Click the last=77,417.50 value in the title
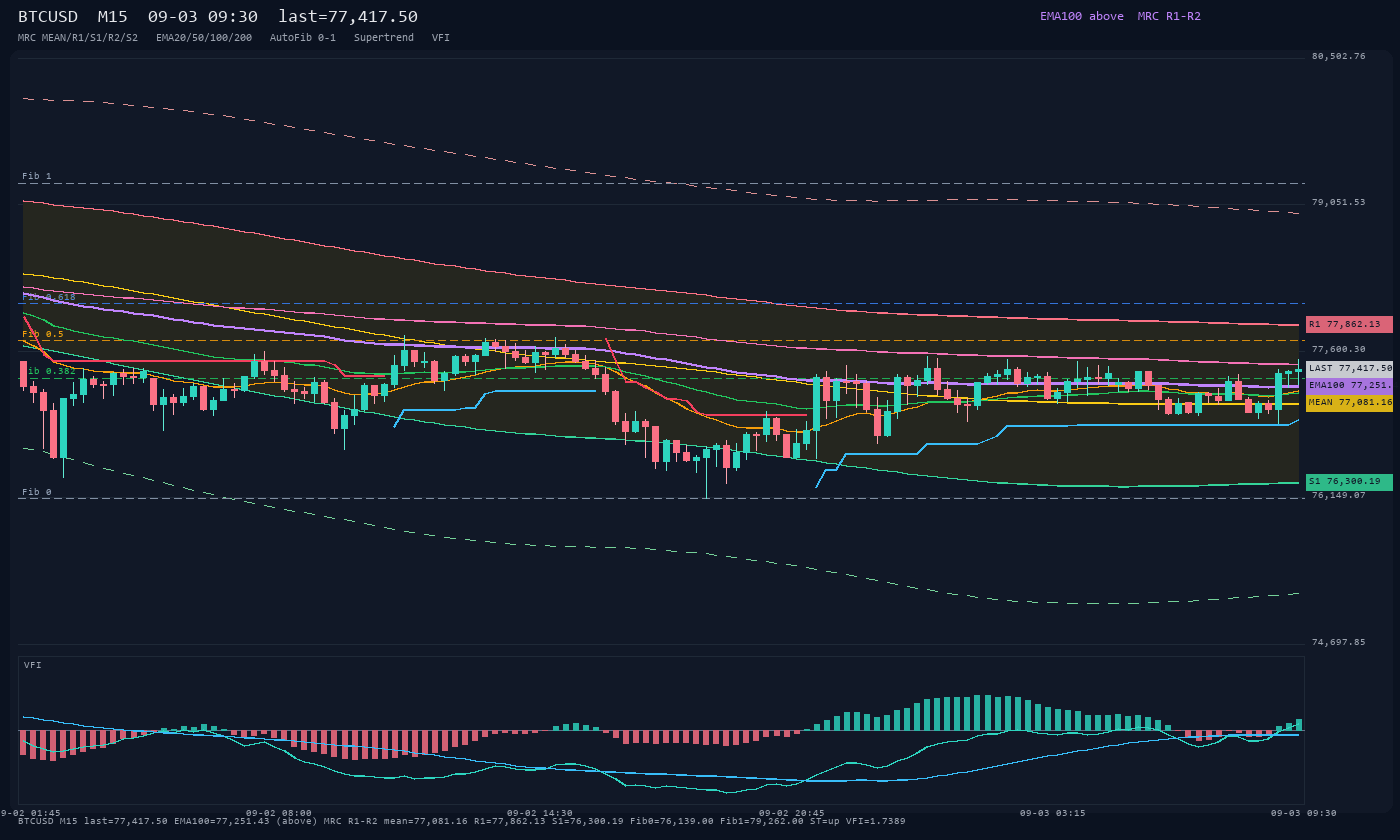This screenshot has height=840, width=1400. pyautogui.click(x=348, y=17)
